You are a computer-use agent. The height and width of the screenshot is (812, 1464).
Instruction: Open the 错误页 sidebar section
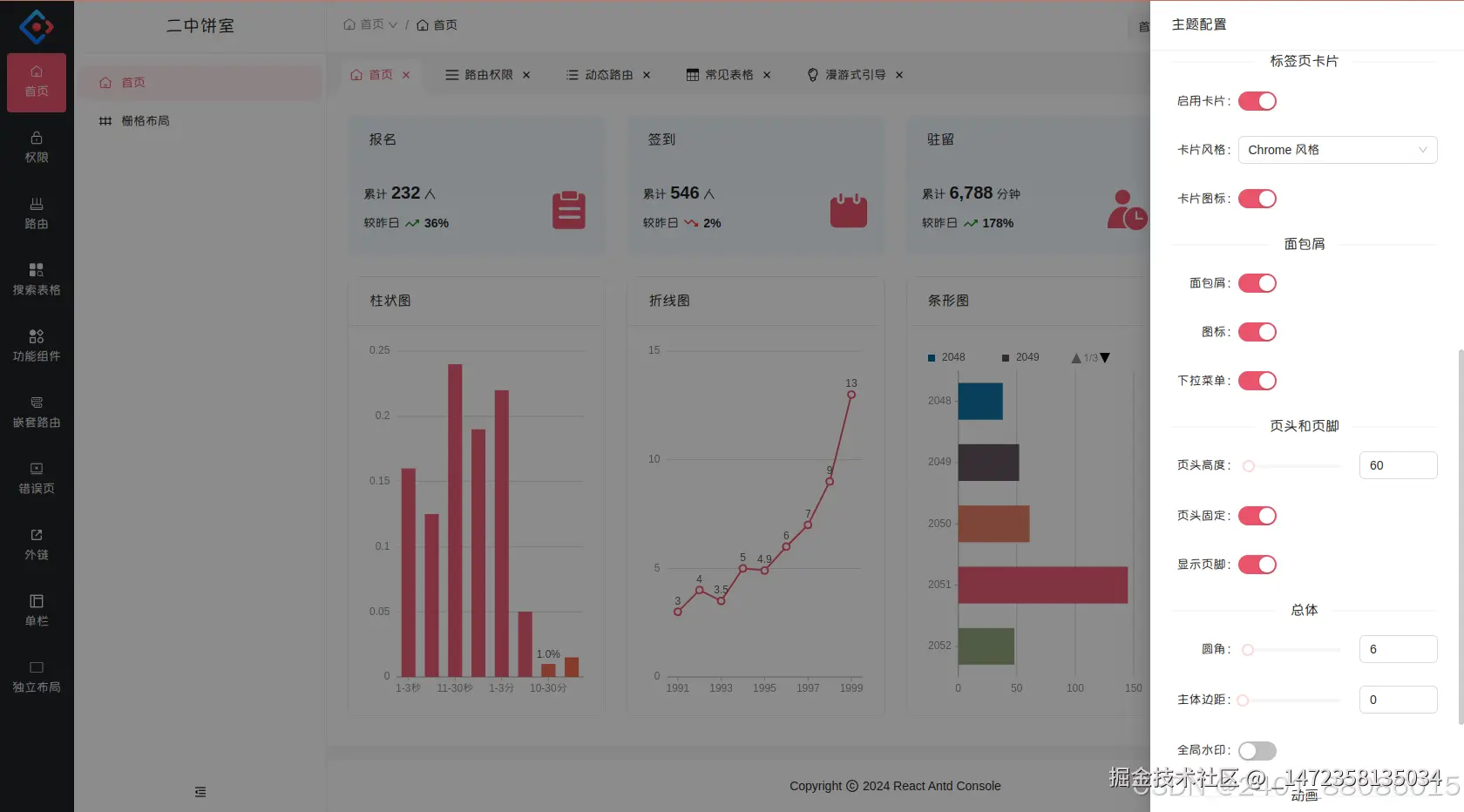(37, 479)
